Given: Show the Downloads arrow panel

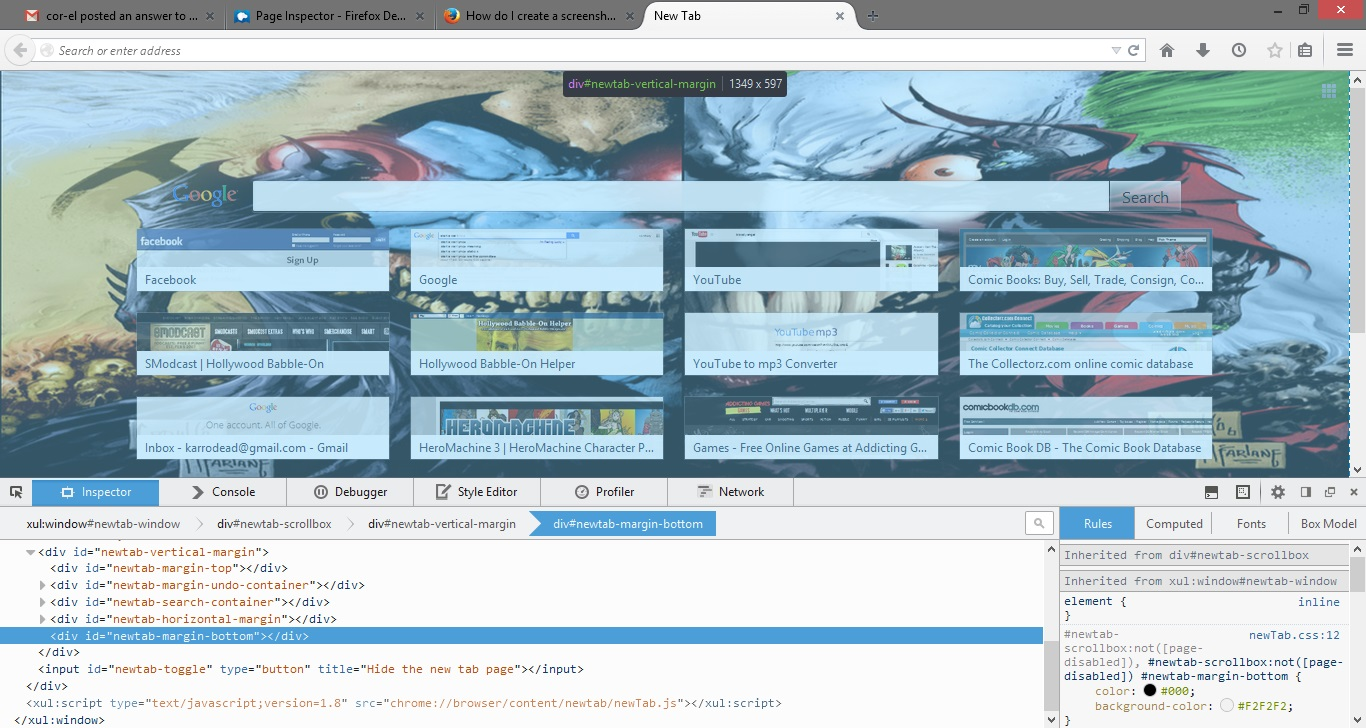Looking at the screenshot, I should 1203,50.
